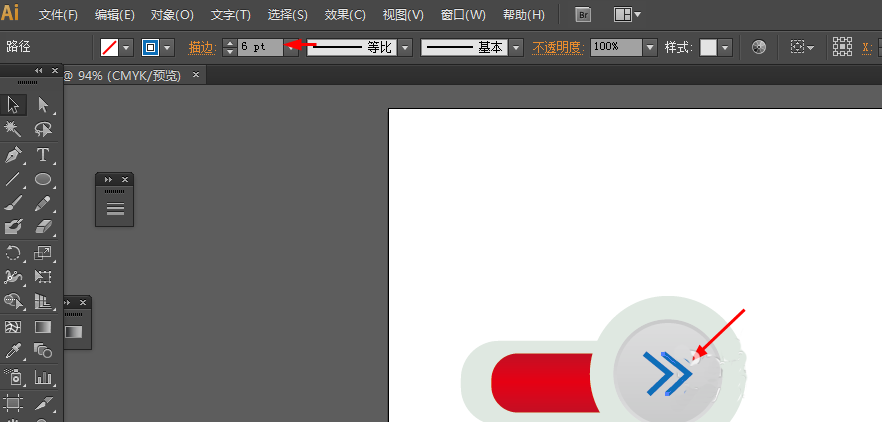Select the Symbol Sprayer tool
This screenshot has height=422, width=882.
click(x=13, y=376)
